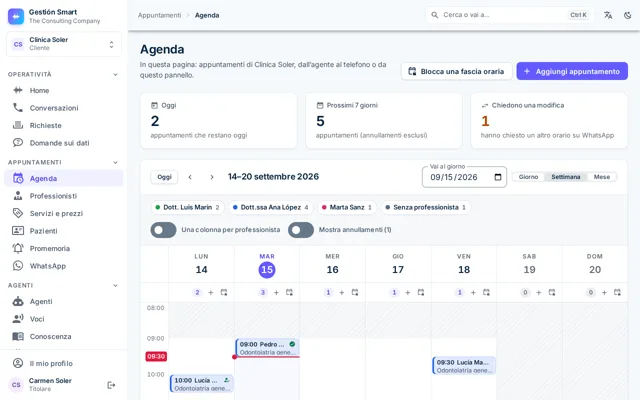Collapse the Agenti sidebar section

pyautogui.click(x=116, y=285)
